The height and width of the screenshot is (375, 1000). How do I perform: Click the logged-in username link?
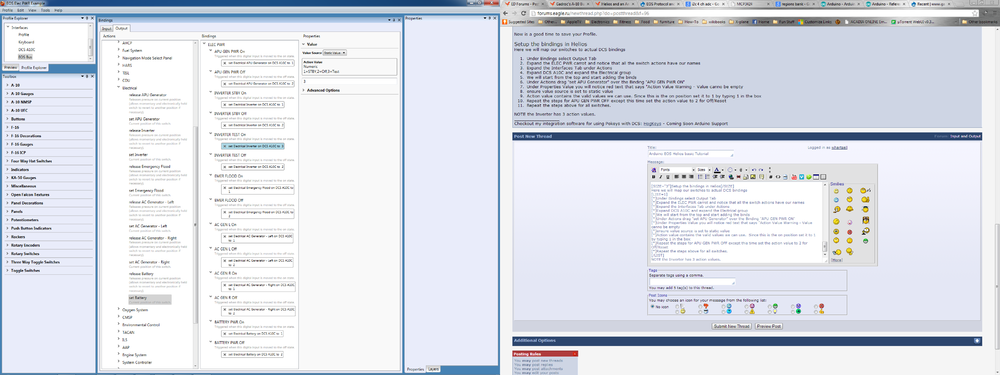click(x=840, y=147)
